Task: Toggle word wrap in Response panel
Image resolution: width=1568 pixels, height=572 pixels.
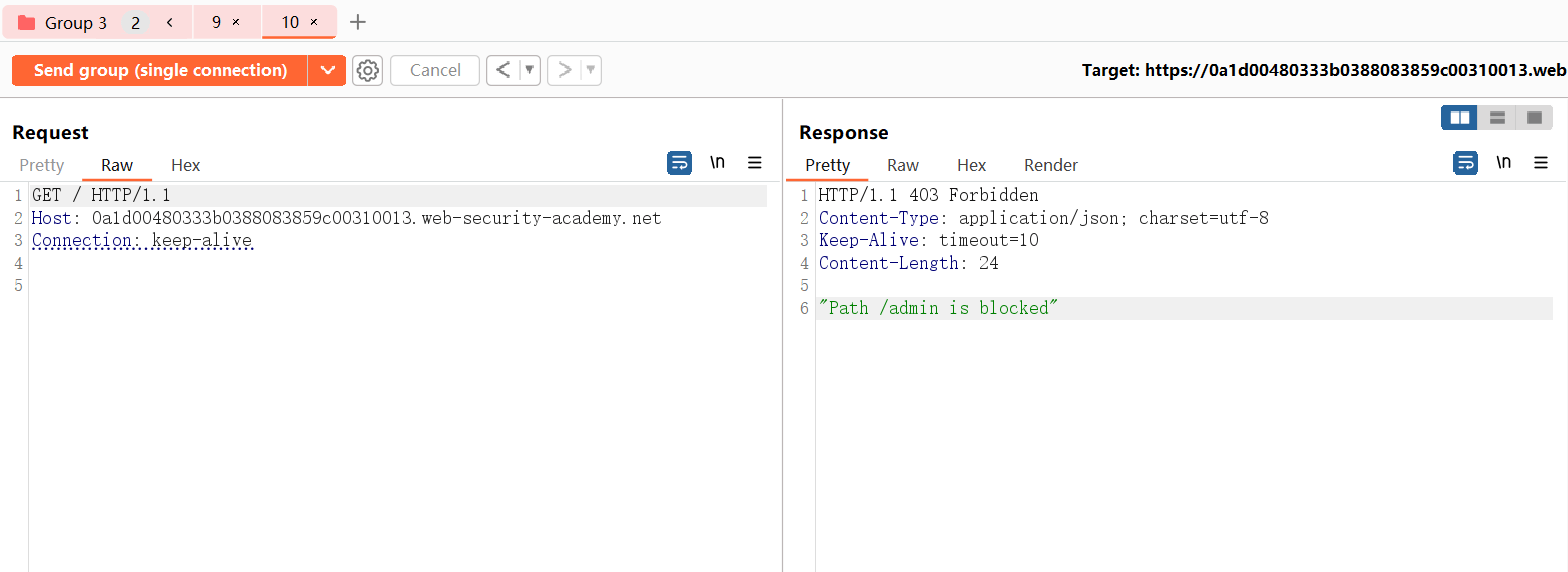Action: point(1465,163)
